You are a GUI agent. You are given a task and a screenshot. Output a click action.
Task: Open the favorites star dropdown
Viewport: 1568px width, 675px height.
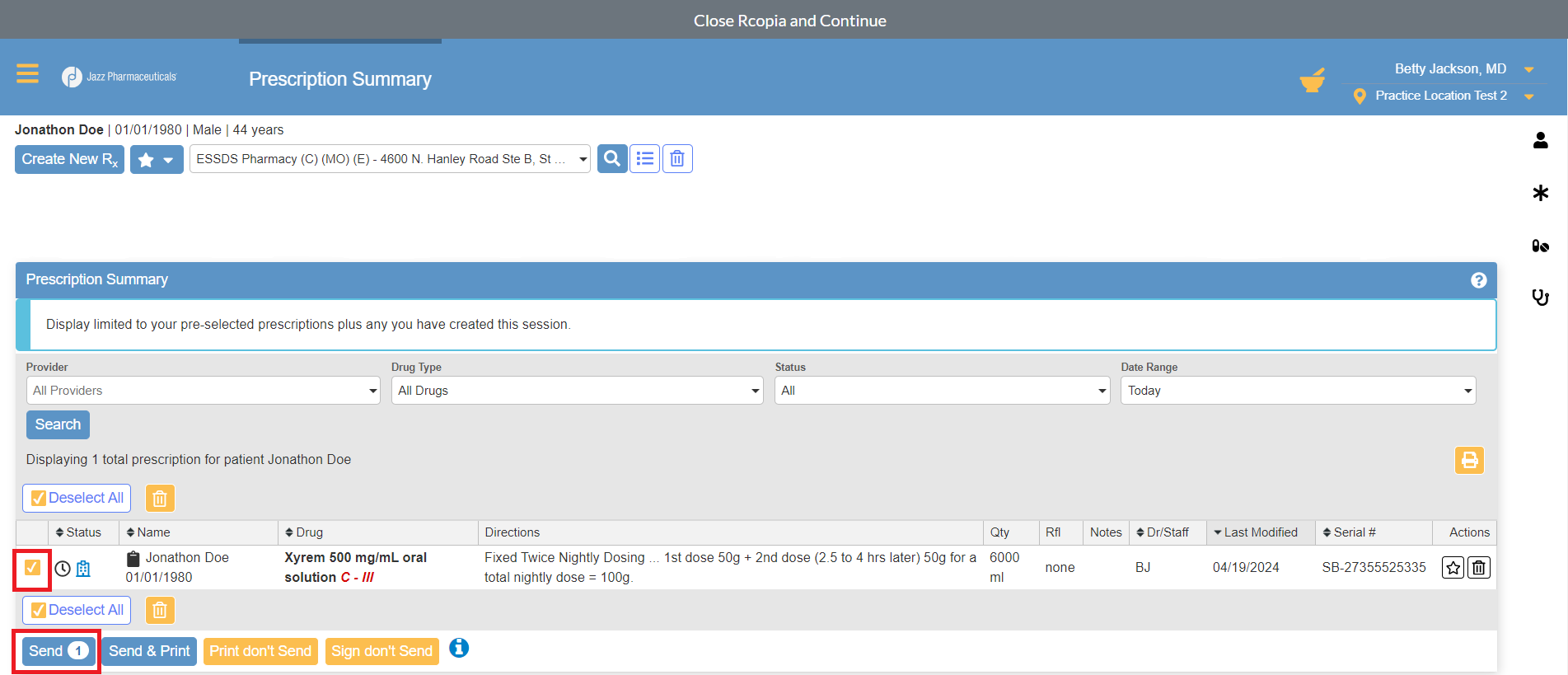coord(157,159)
